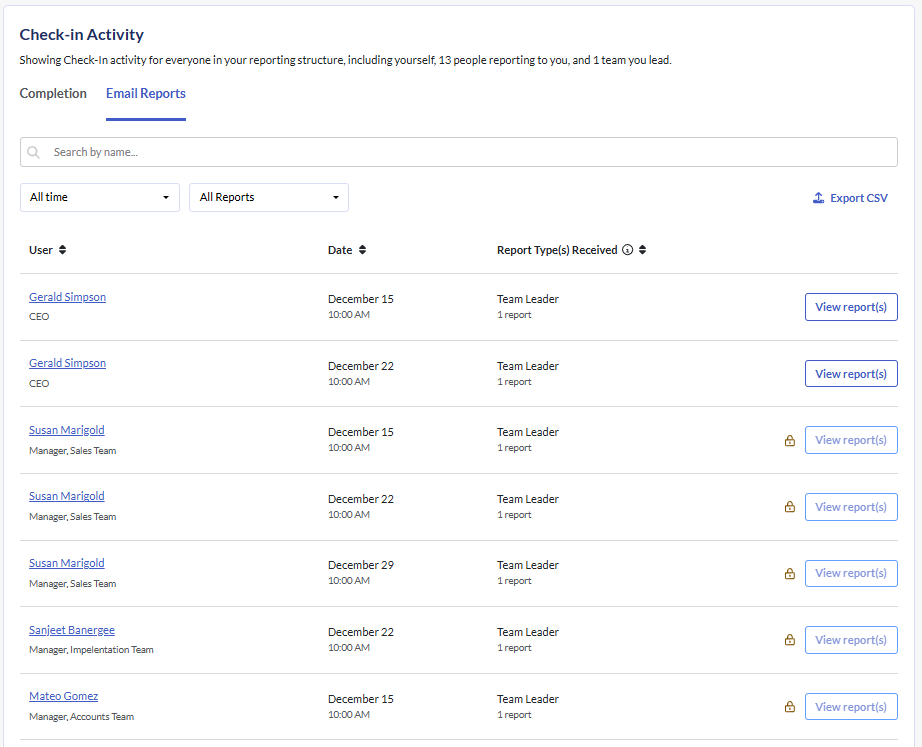Click lock icon on Sanjeet Banergee row

click(x=790, y=640)
